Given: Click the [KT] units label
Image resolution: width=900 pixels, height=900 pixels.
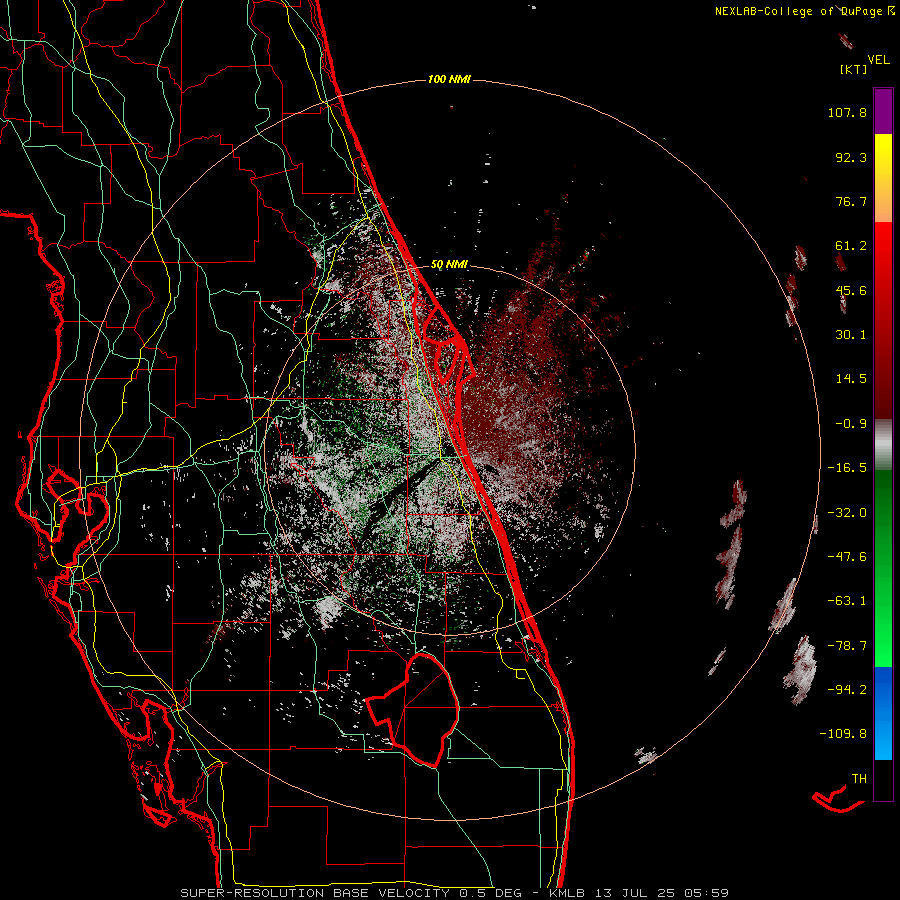Looking at the screenshot, I should (853, 69).
